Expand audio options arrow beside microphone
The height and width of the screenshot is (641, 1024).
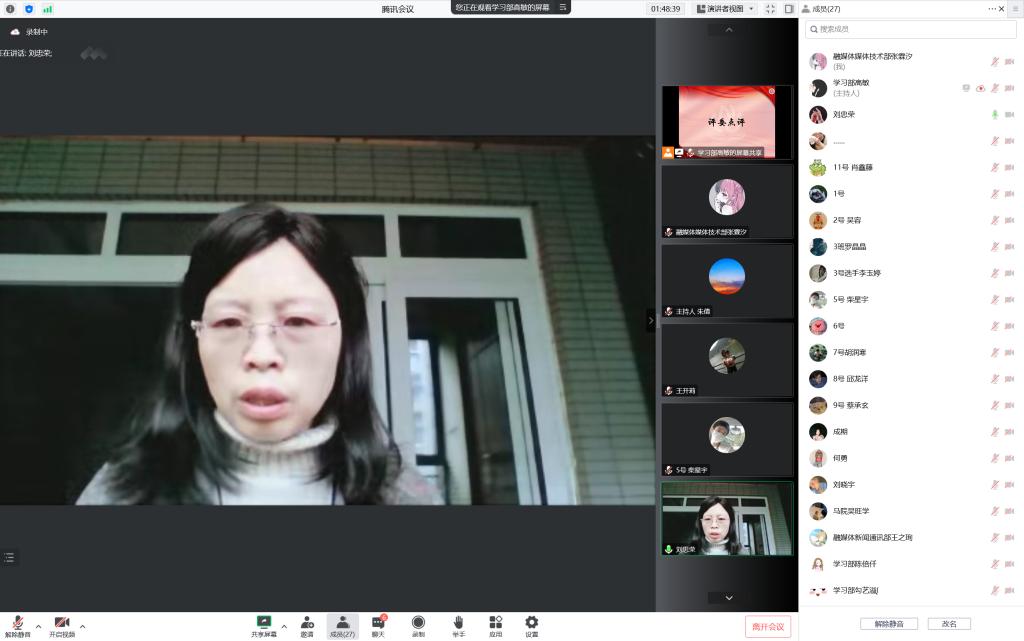tap(38, 626)
